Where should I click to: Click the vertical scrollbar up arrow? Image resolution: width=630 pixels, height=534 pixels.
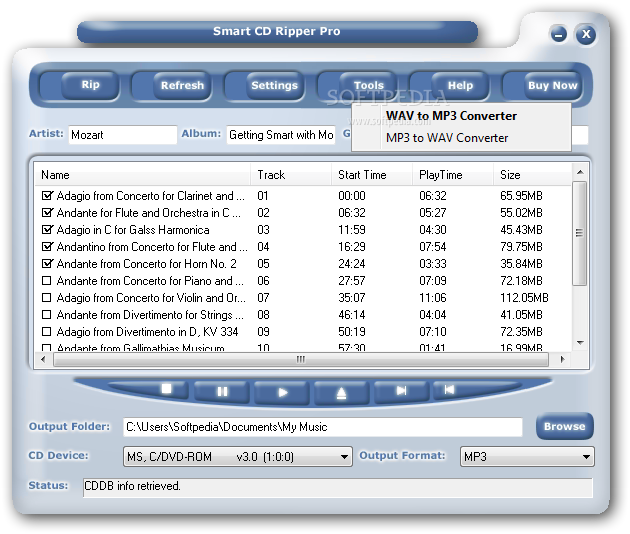tap(580, 172)
